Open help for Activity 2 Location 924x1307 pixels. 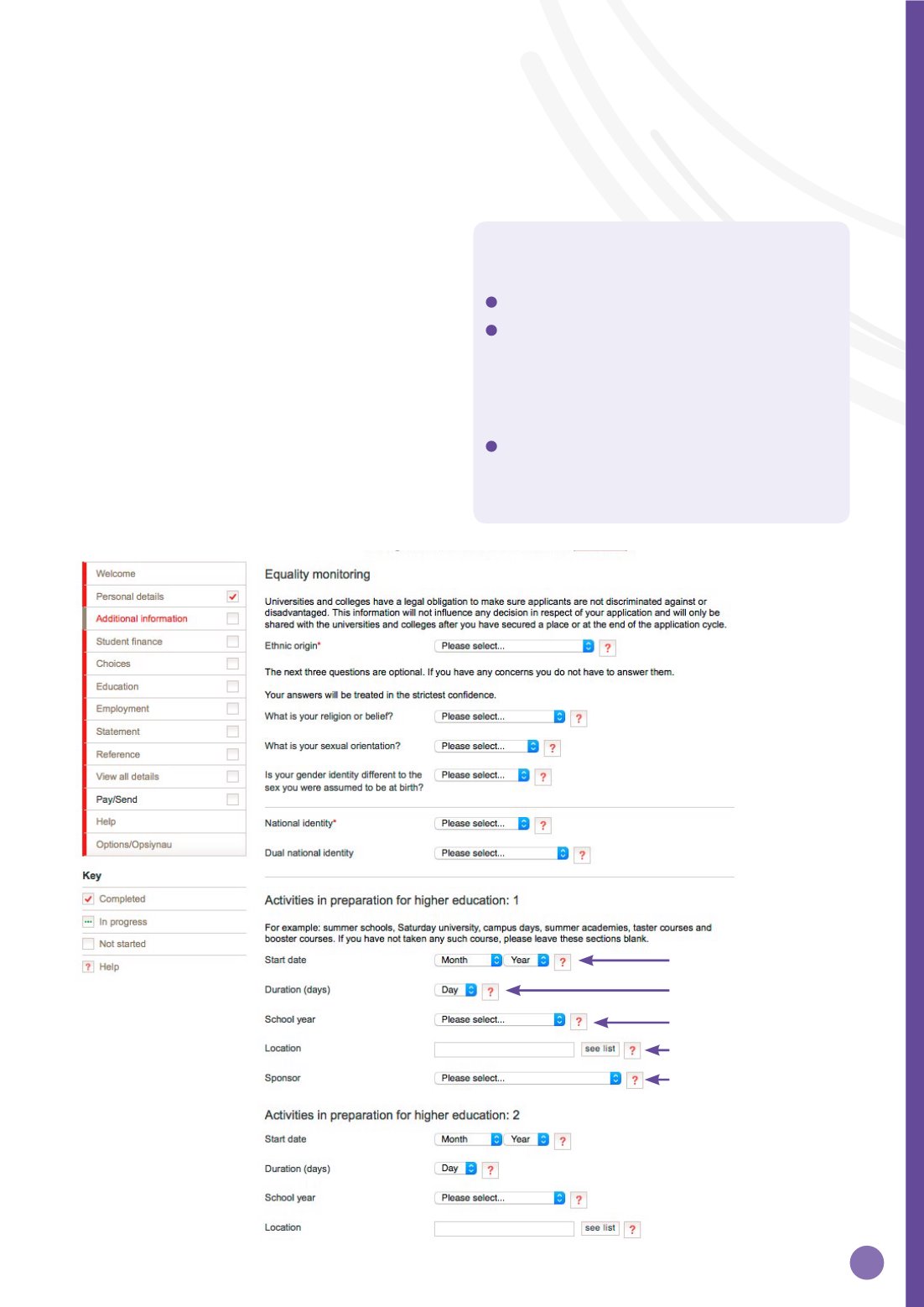point(633,1230)
